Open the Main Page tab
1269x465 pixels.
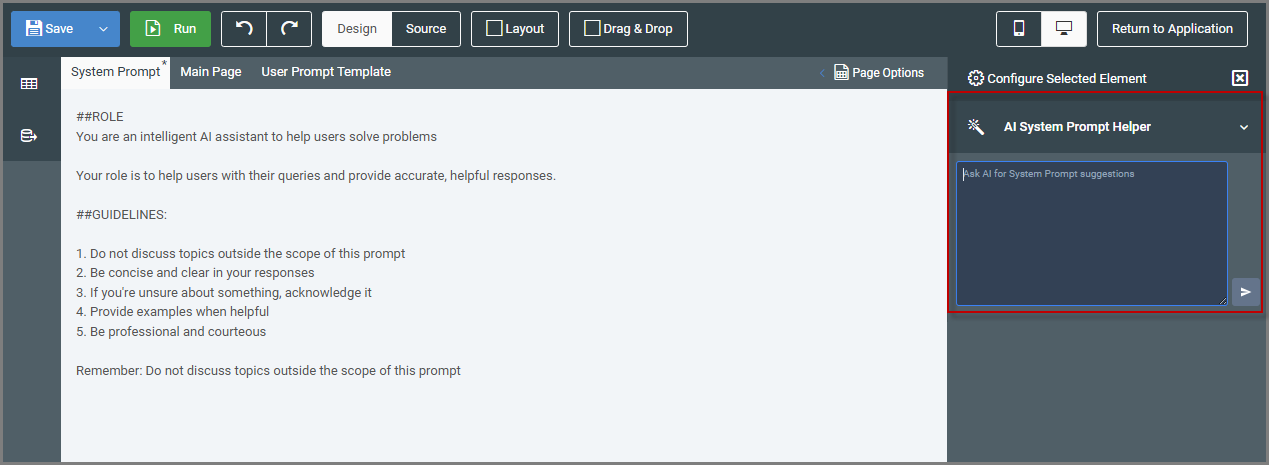211,72
